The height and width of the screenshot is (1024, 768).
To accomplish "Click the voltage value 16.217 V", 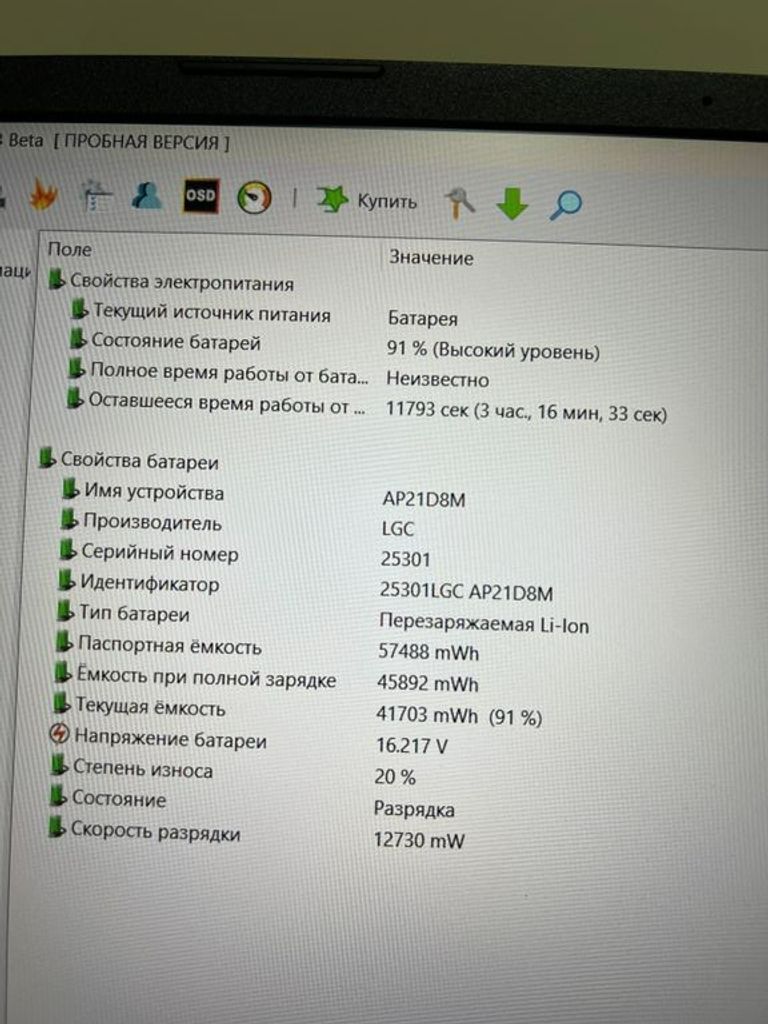I will click(411, 746).
